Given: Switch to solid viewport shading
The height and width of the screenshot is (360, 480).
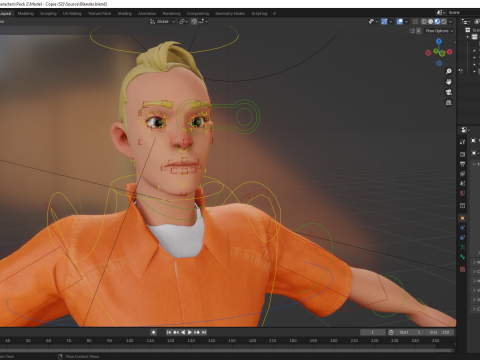Looking at the screenshot, I should coord(431,21).
